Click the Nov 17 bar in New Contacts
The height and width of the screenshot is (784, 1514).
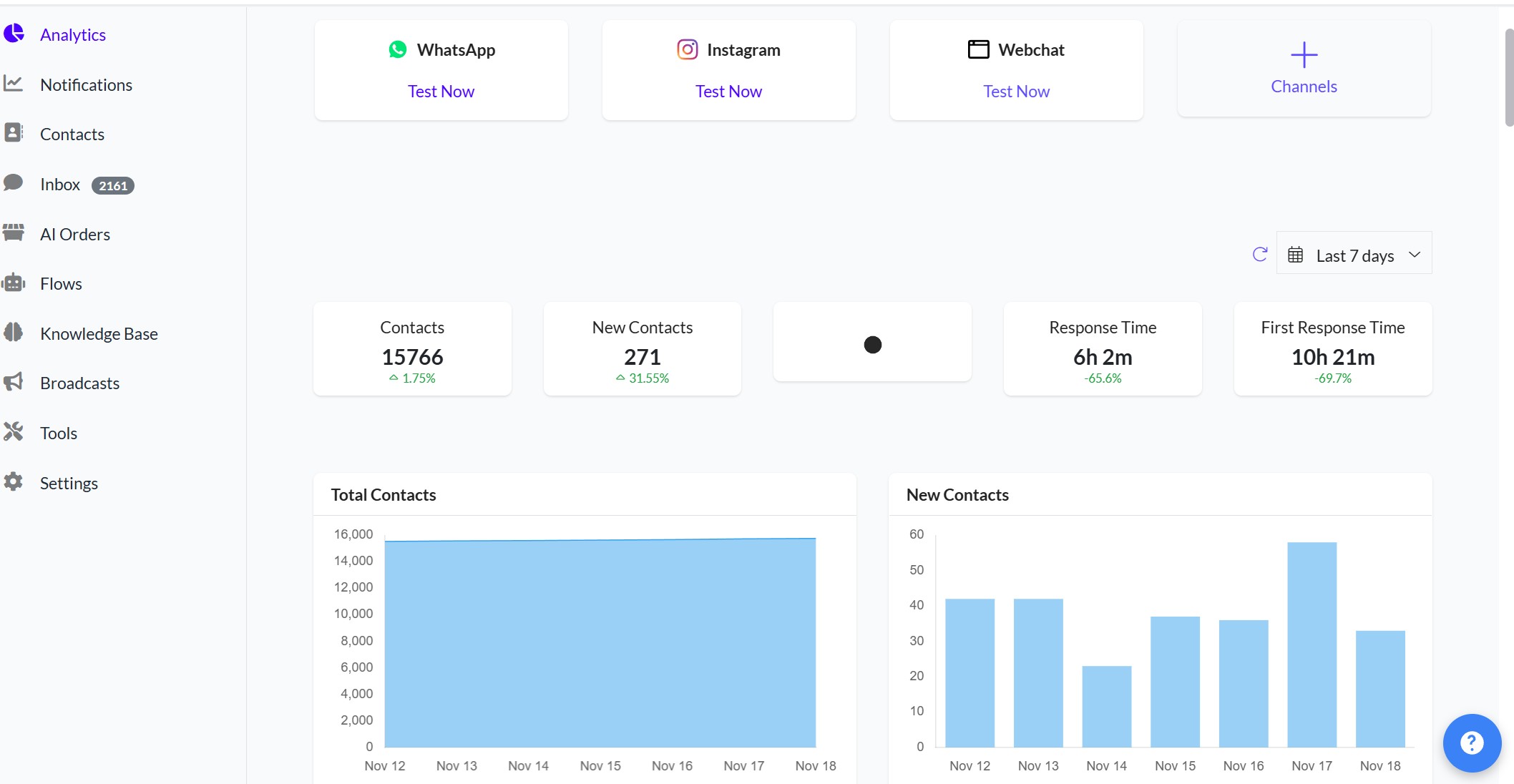(1312, 644)
